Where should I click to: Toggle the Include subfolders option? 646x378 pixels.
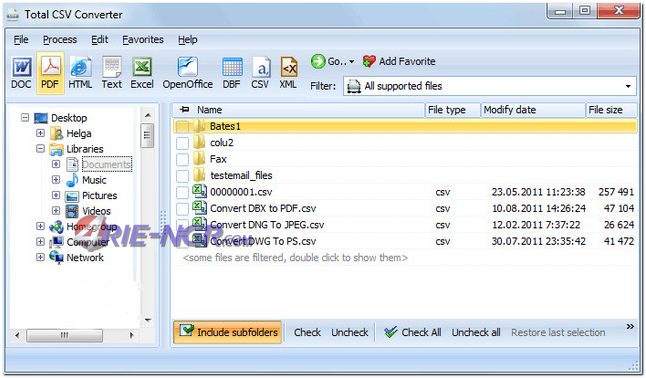pos(227,332)
